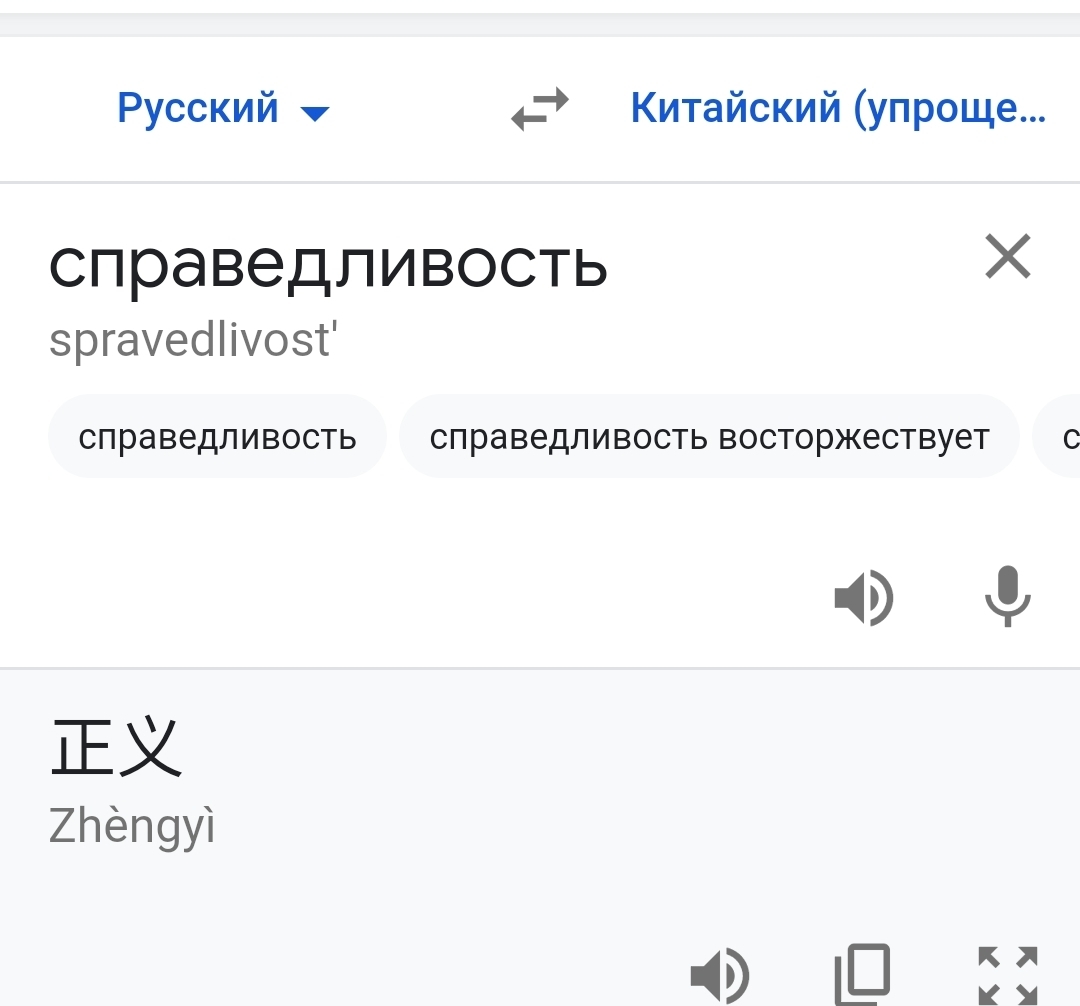Listen to the Russian source word

pos(863,598)
